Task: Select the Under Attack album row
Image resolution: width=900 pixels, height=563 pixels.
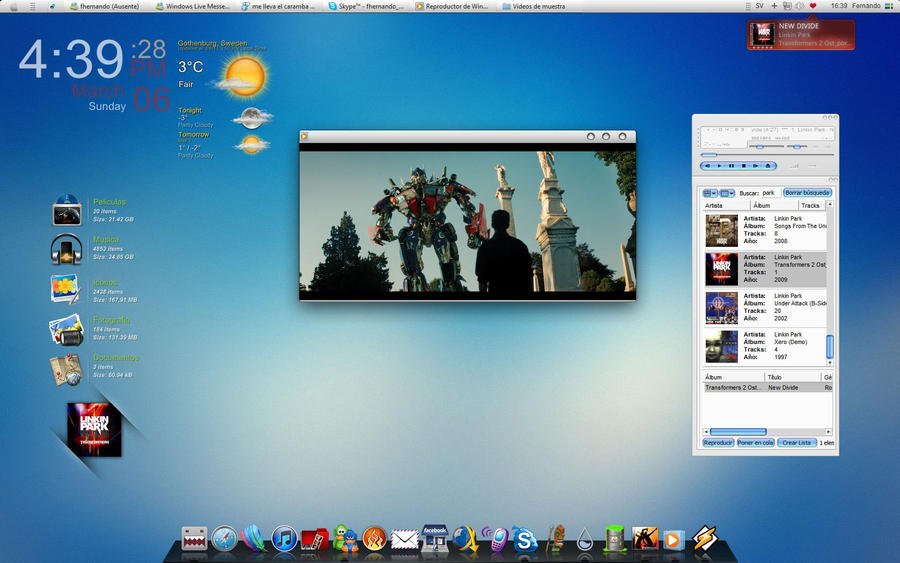Action: pos(765,308)
